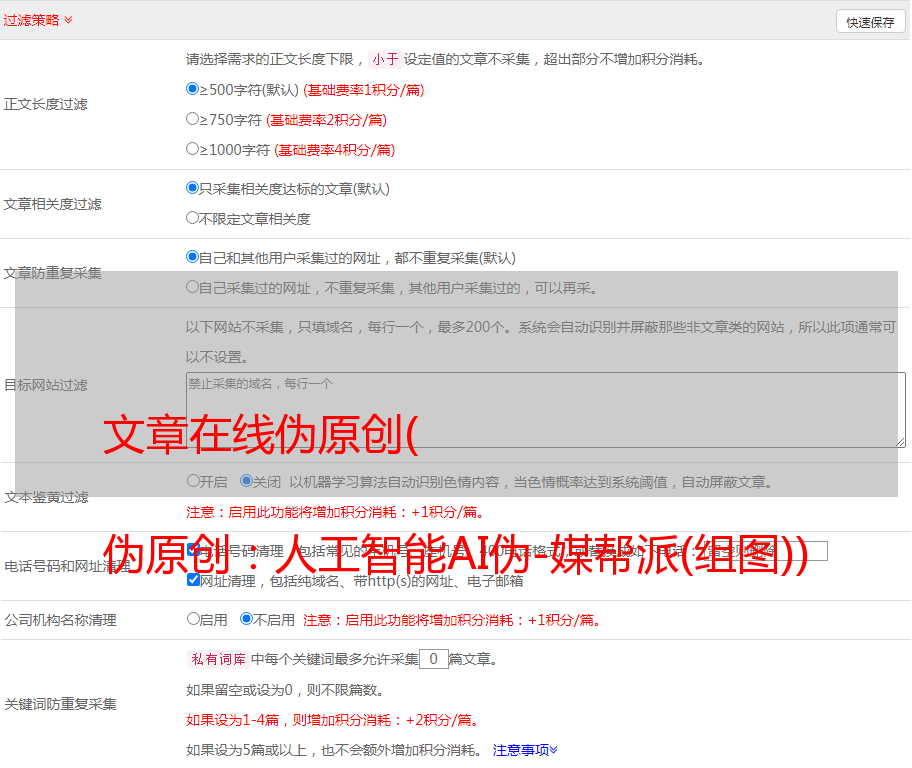Select the ≥1000字符 length option
Image resolution: width=912 pixels, height=768 pixels.
[x=192, y=148]
